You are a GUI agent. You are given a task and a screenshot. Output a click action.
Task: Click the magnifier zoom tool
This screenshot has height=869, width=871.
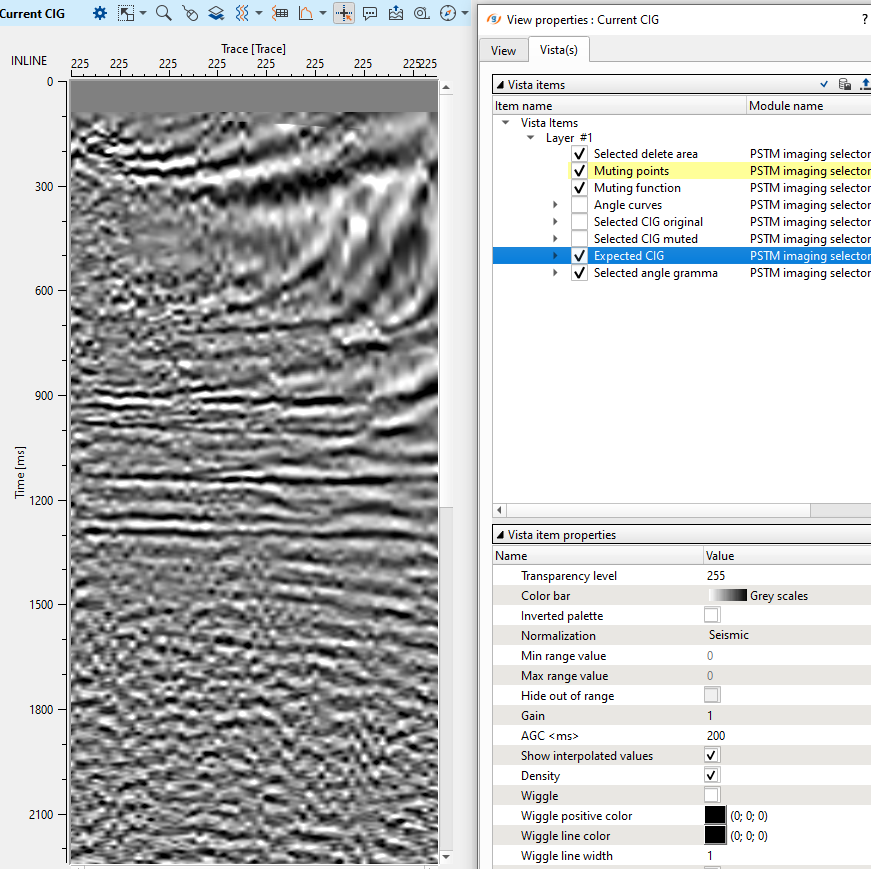[163, 13]
